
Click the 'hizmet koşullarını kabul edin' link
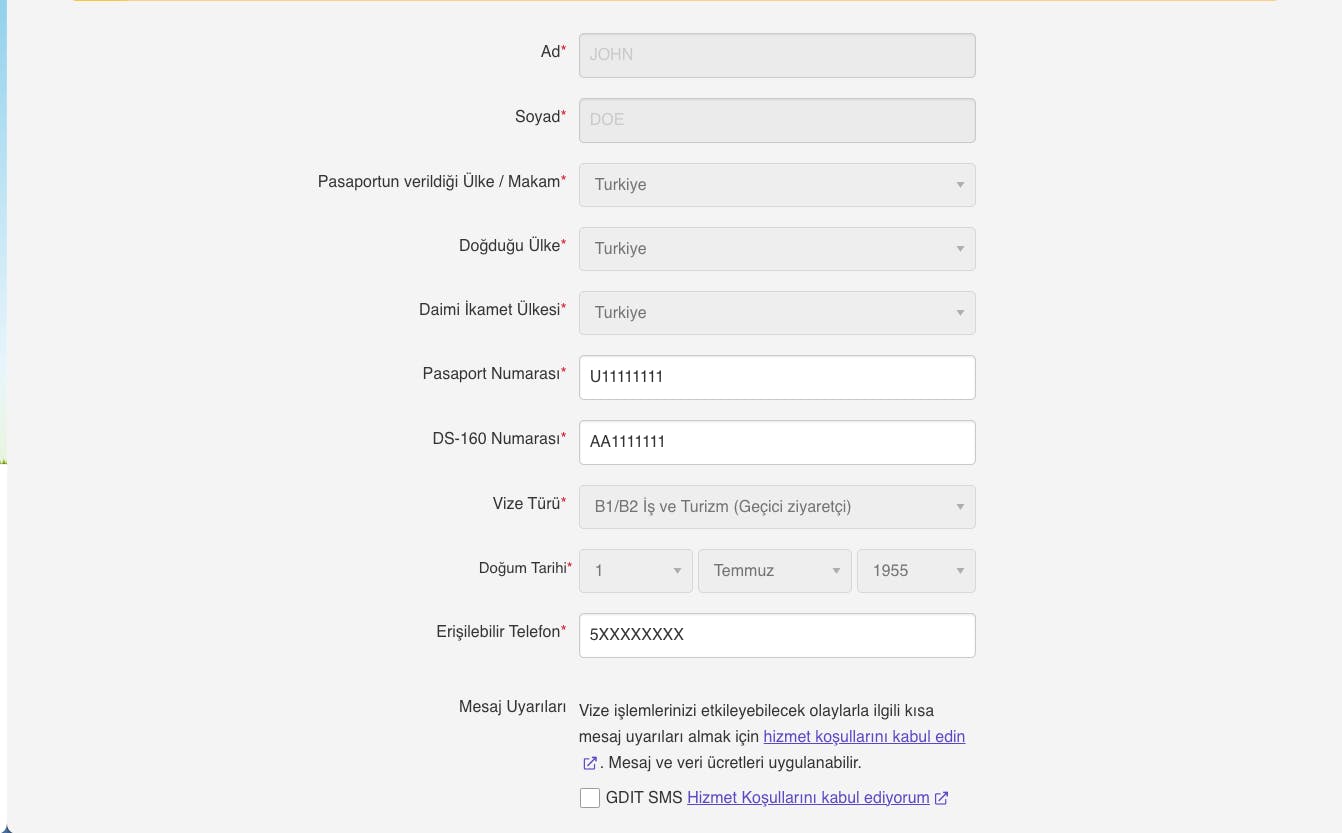pos(864,737)
